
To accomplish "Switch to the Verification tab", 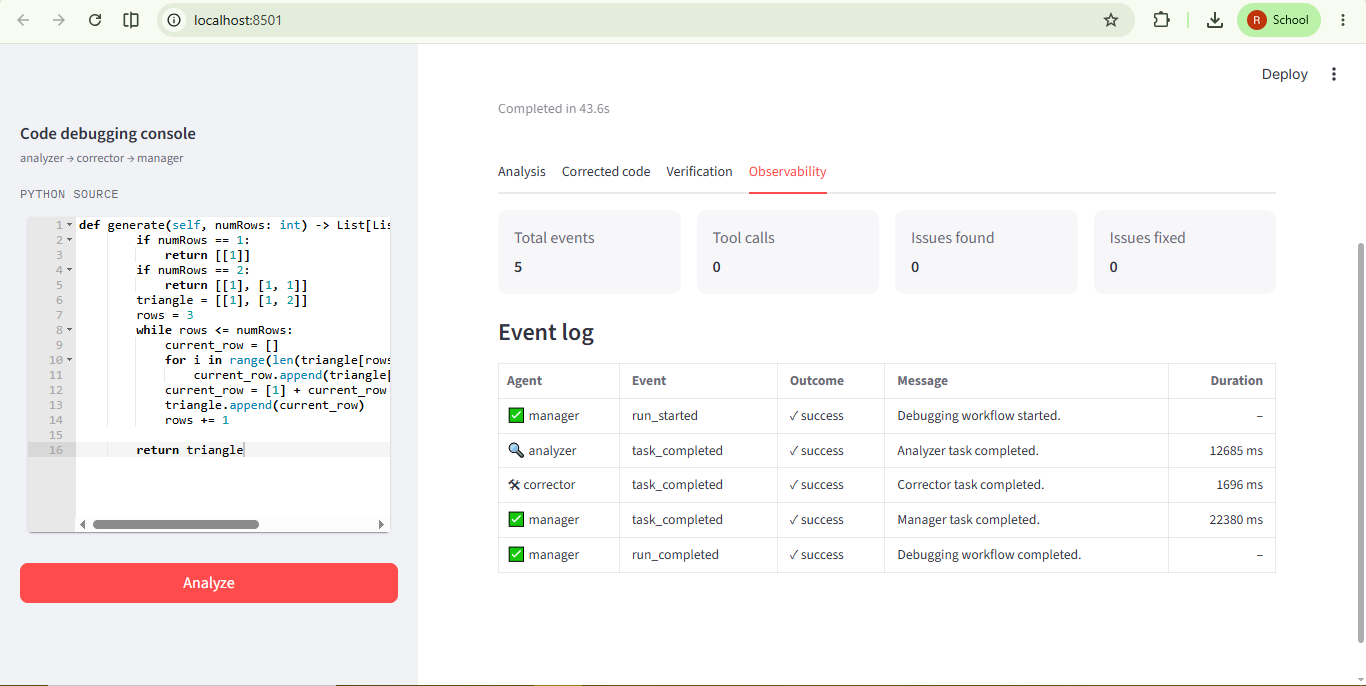I will 699,172.
